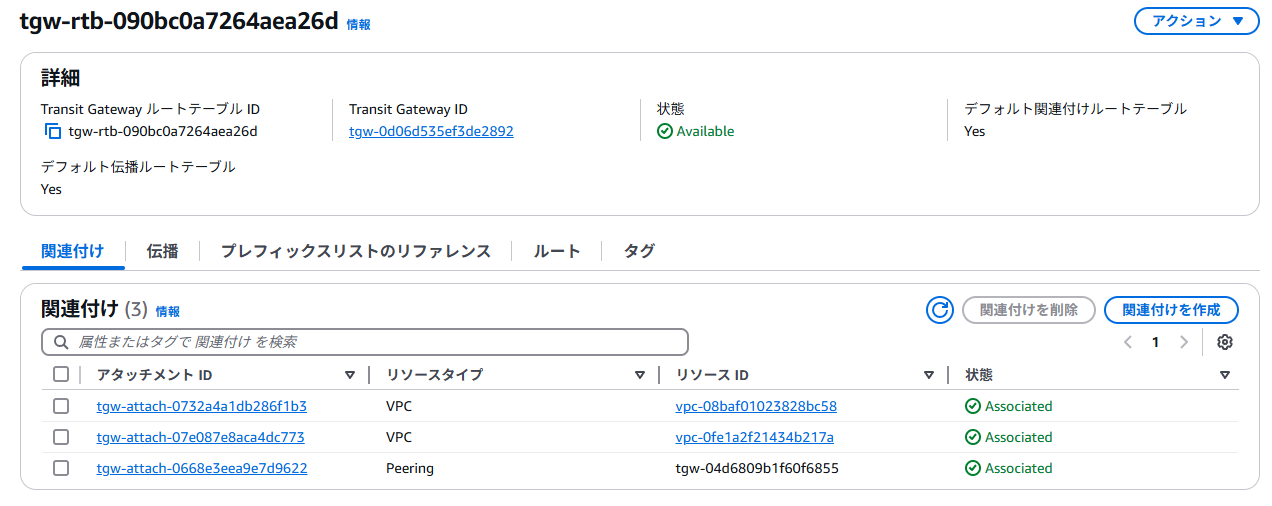Click the green Available status icon
1272x506 pixels.
tap(665, 131)
